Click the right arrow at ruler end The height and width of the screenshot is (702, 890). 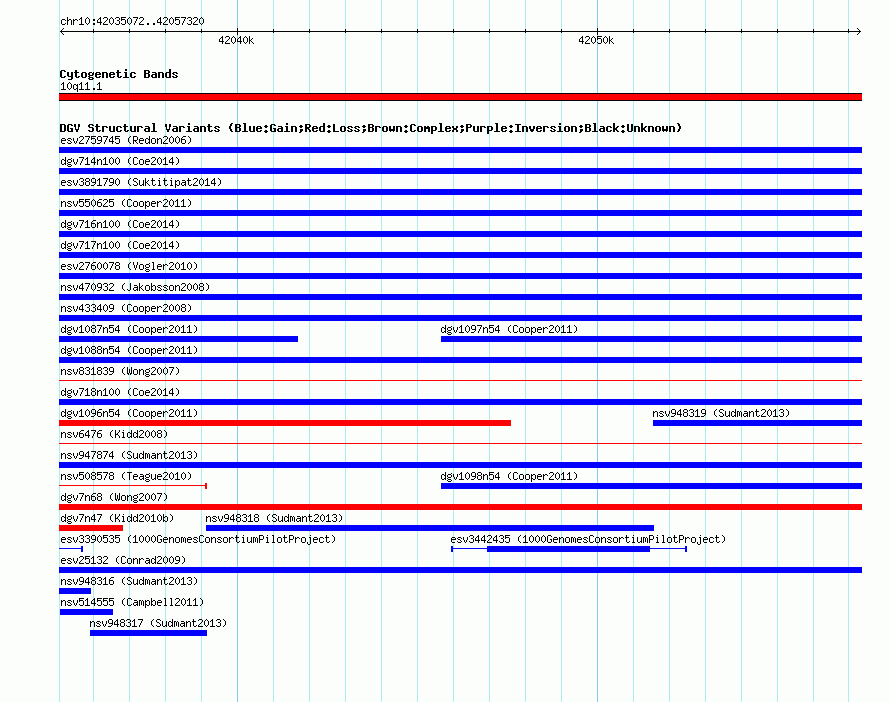858,31
